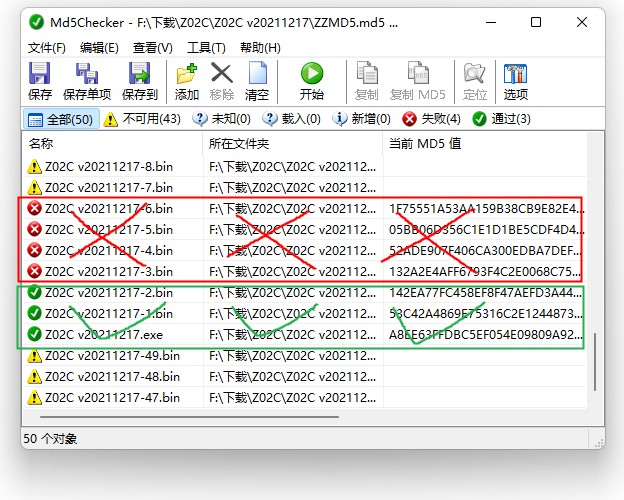Sort by the 当前 MD5 值 column header
The image size is (624, 500).
(x=480, y=144)
